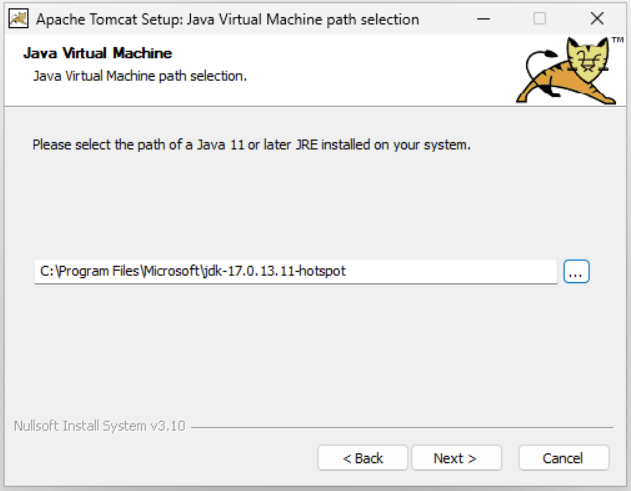Click the browse "..." button for JRE path
This screenshot has height=491, width=631.
(577, 271)
